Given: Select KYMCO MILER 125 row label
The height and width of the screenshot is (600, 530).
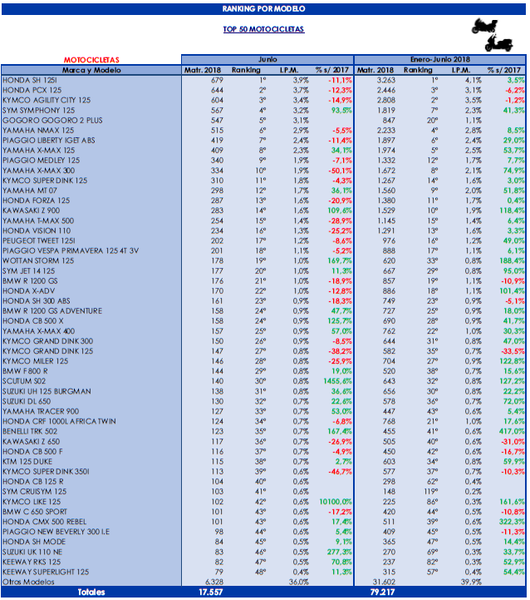Looking at the screenshot, I should coord(35,361).
